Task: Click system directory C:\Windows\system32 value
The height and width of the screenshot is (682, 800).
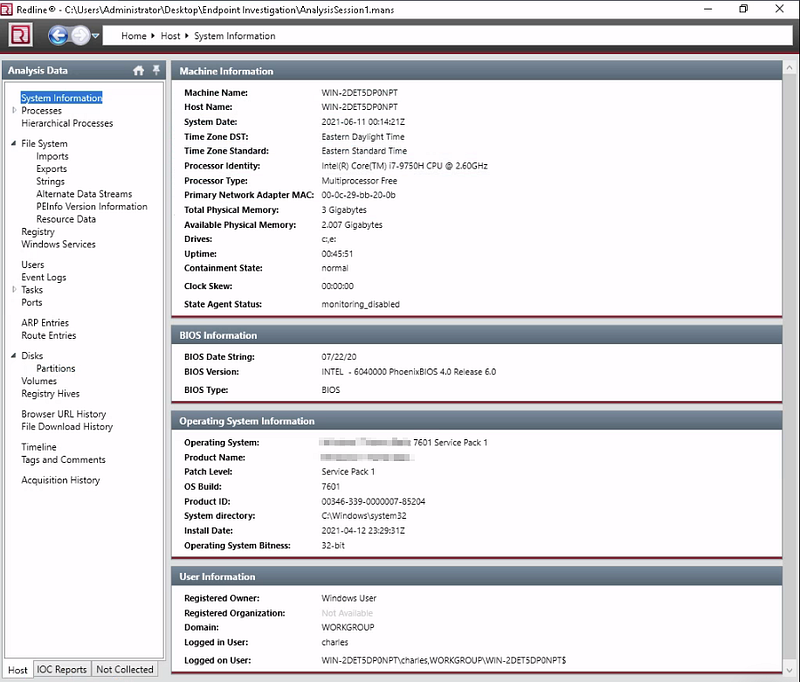Action: [364, 516]
